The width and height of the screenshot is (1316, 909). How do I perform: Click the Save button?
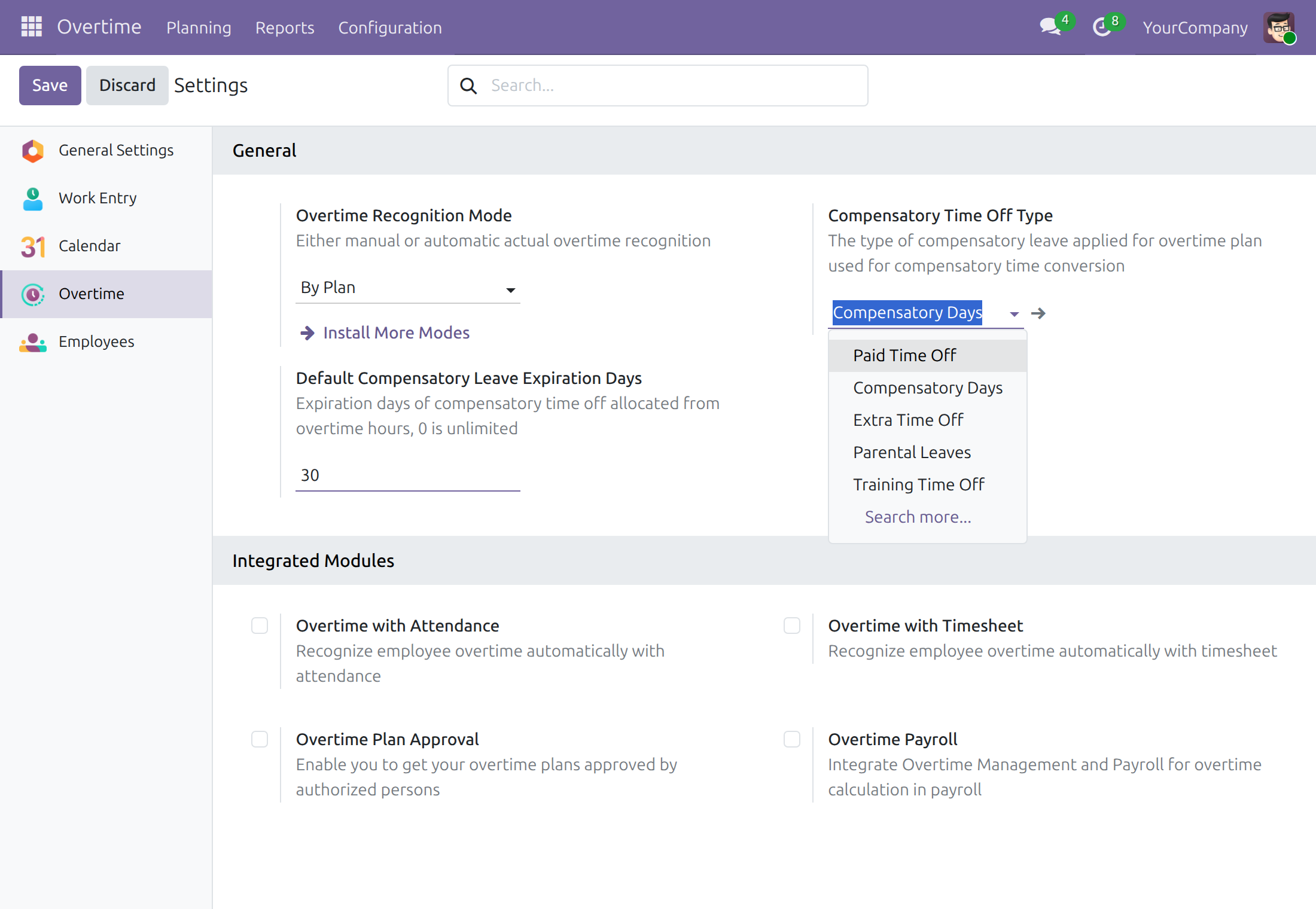point(50,86)
